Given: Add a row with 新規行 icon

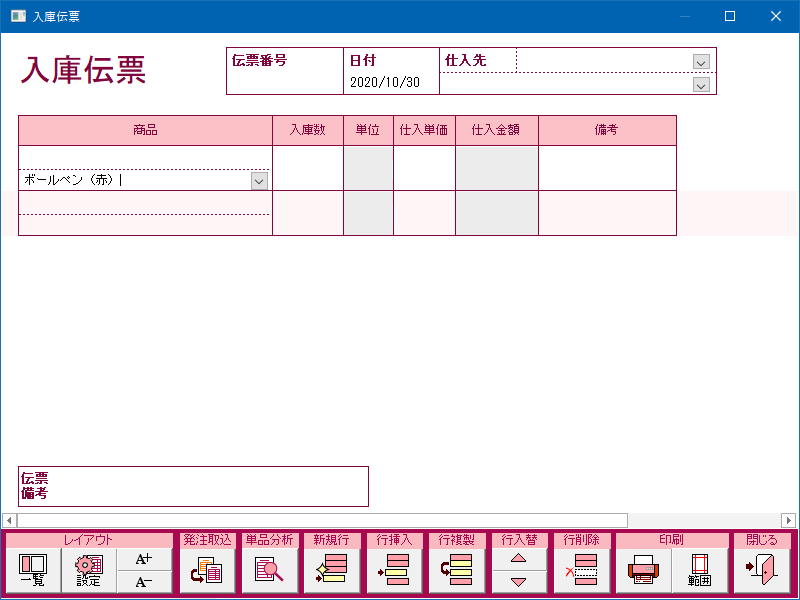Looking at the screenshot, I should tap(331, 571).
